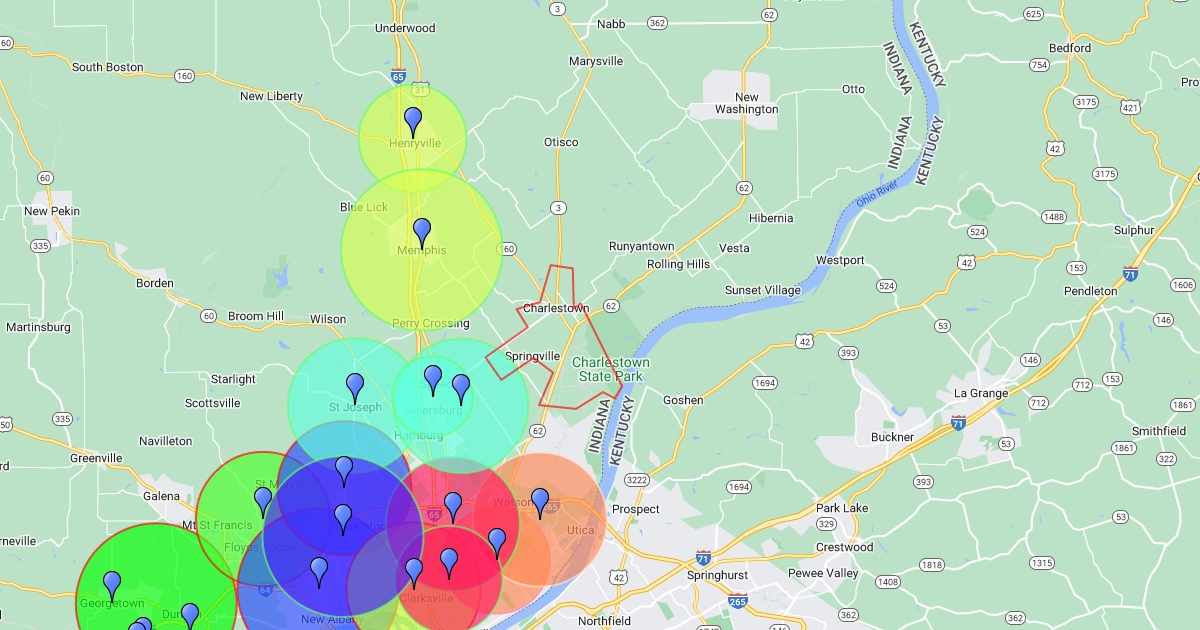
Task: Select the pin right of the I-65 shield
Action: (453, 508)
